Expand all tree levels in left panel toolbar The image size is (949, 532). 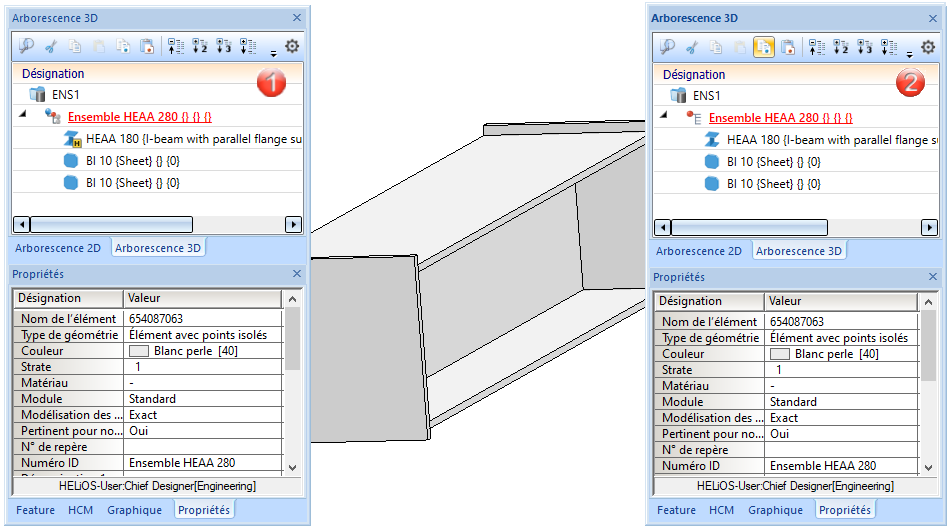click(x=248, y=46)
